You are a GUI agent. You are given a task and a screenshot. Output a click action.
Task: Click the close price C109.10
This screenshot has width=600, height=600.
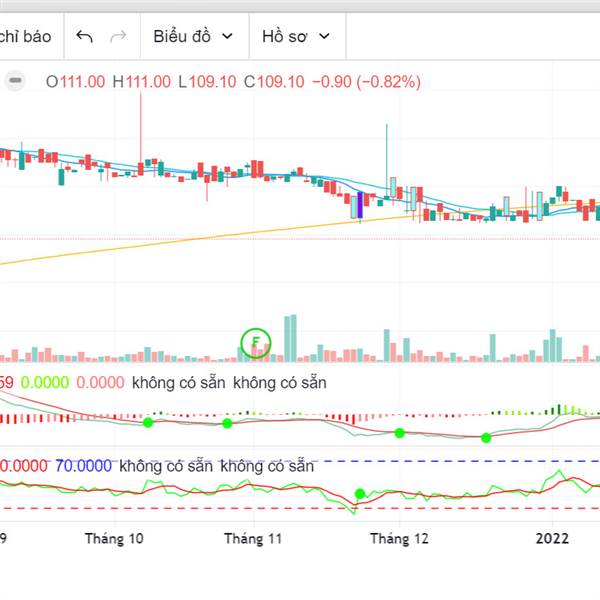pyautogui.click(x=274, y=82)
